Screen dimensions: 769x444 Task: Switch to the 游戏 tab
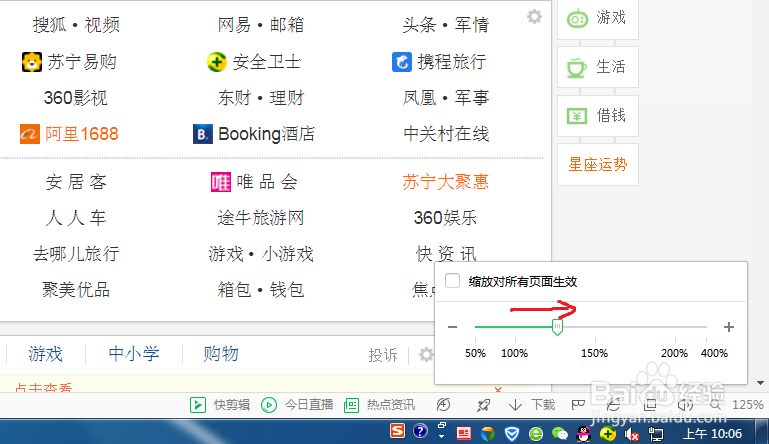click(46, 354)
